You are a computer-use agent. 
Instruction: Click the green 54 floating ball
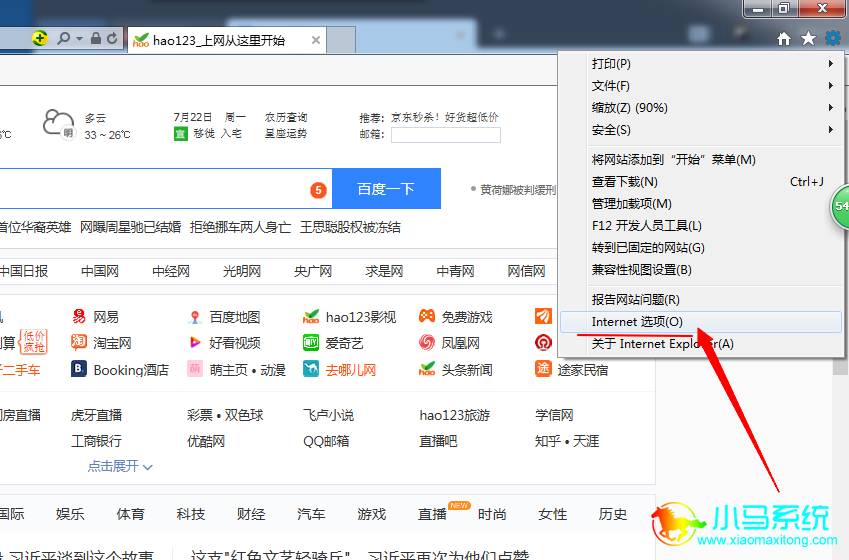pos(840,206)
